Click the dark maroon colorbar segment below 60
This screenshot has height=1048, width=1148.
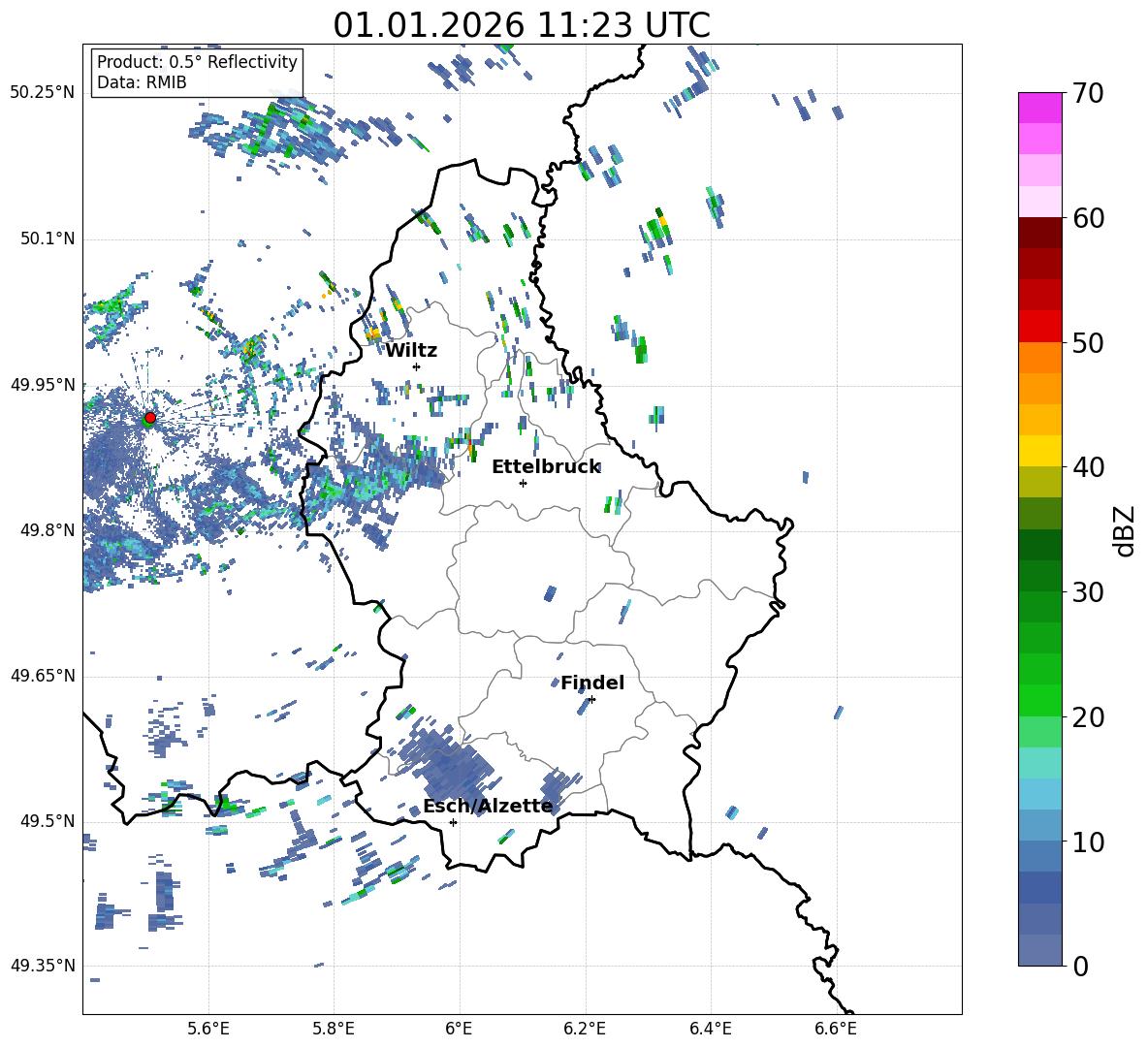tap(1040, 233)
